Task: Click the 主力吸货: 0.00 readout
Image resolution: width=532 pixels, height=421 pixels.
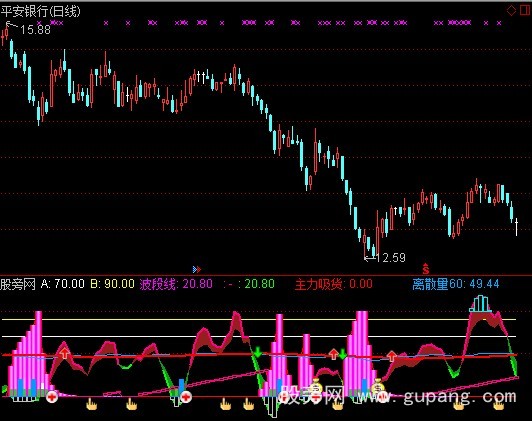Action: pyautogui.click(x=334, y=284)
